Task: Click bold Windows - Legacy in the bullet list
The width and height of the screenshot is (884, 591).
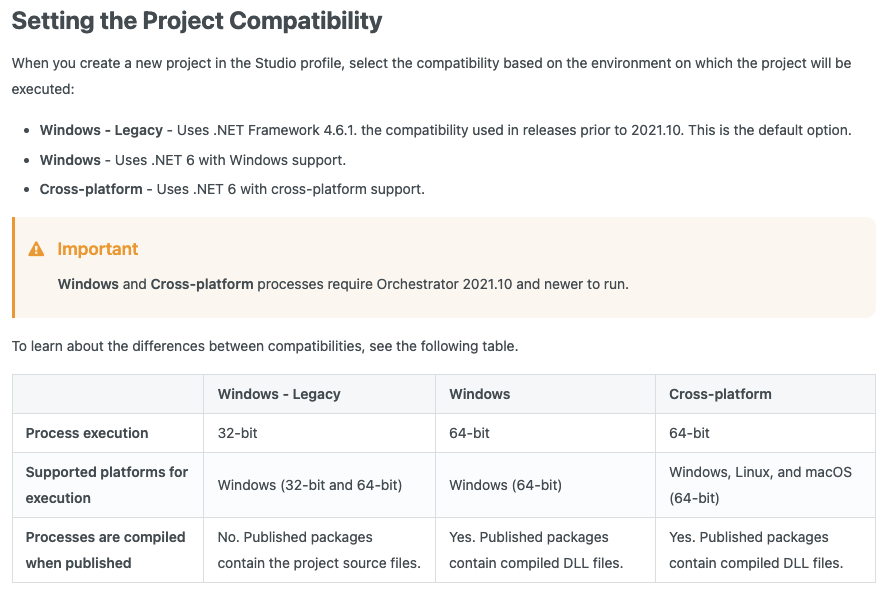Action: [x=100, y=130]
